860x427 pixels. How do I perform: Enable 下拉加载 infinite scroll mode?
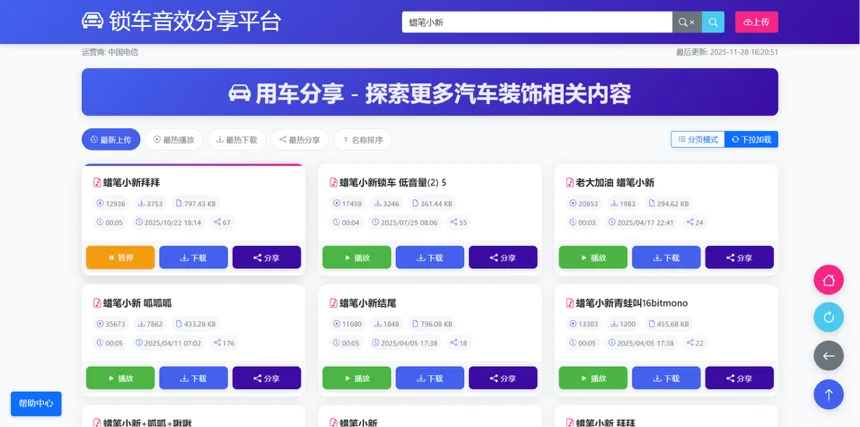pos(751,140)
